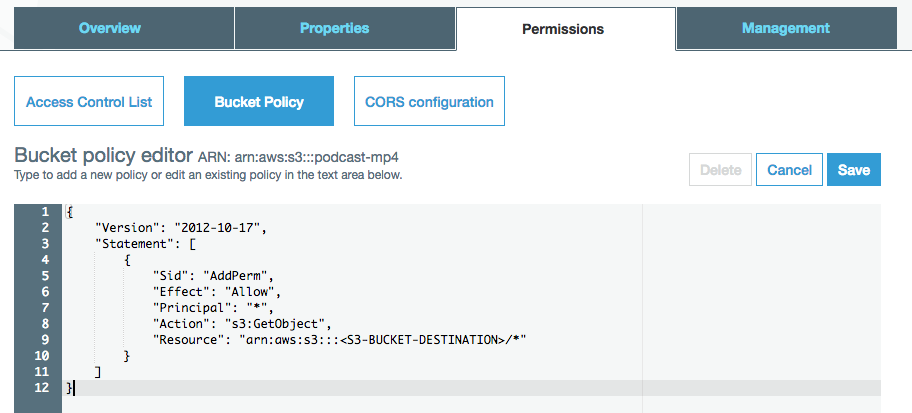Screen dimensions: 912x413
Task: Click line number 12 in the gutter
Action: [42, 388]
